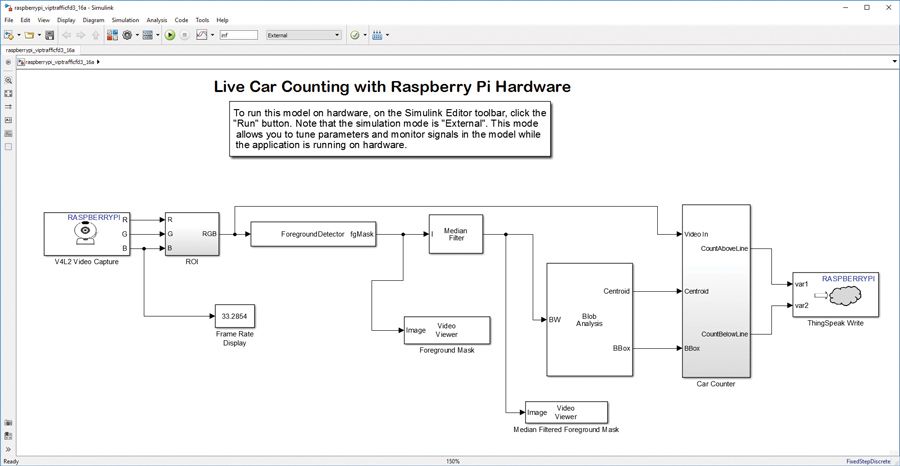Click the simulation stop time input field
This screenshot has width=900, height=466.
click(238, 35)
